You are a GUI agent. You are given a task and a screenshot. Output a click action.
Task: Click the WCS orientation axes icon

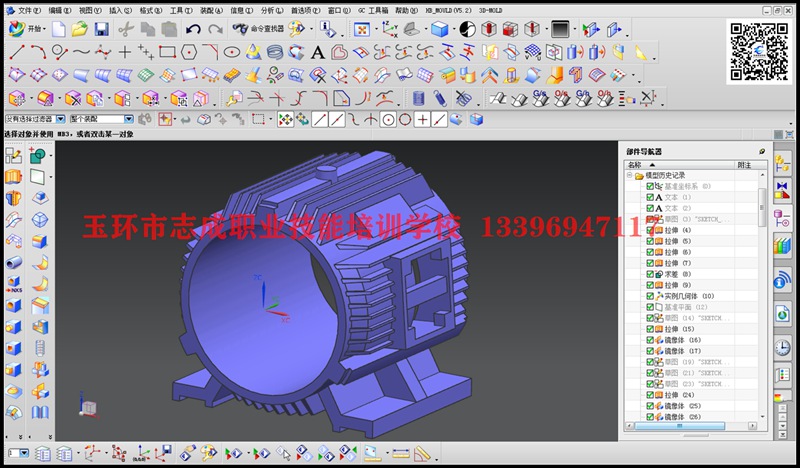coord(390,30)
